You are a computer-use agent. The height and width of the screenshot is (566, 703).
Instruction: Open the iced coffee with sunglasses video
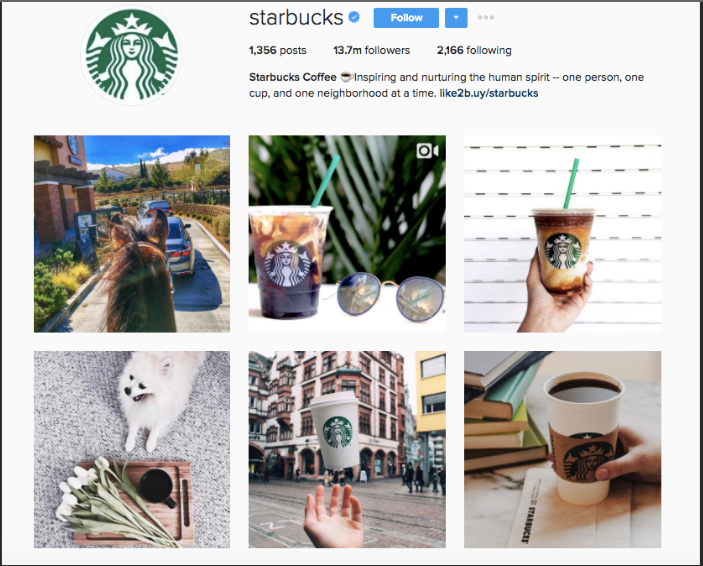coord(347,234)
